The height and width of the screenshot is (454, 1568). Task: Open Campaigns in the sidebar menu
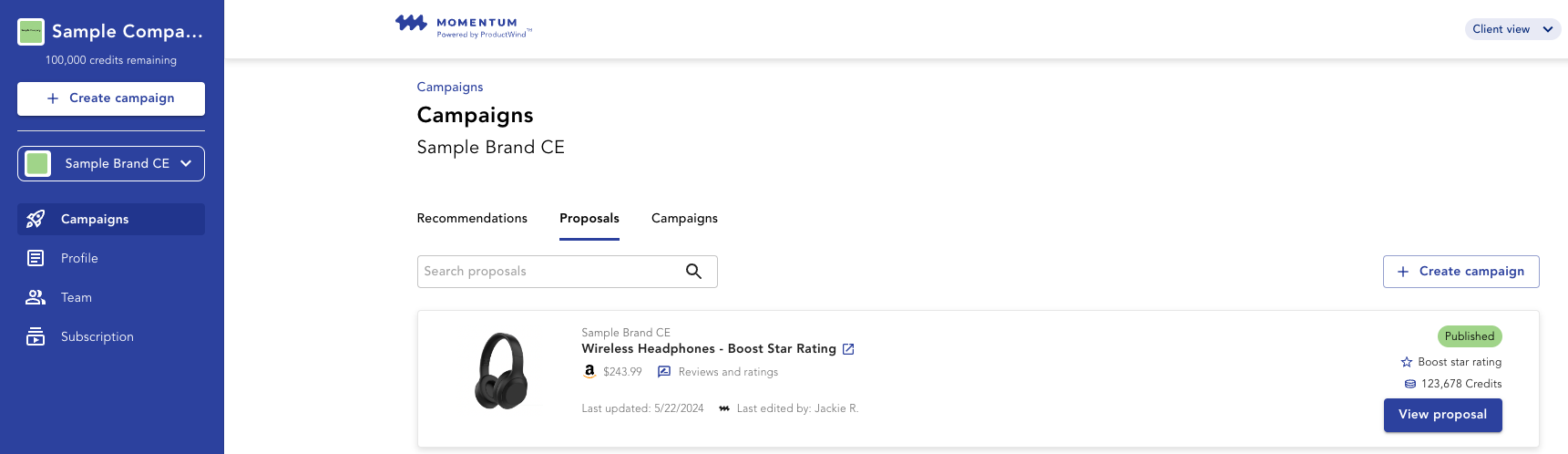click(111, 219)
